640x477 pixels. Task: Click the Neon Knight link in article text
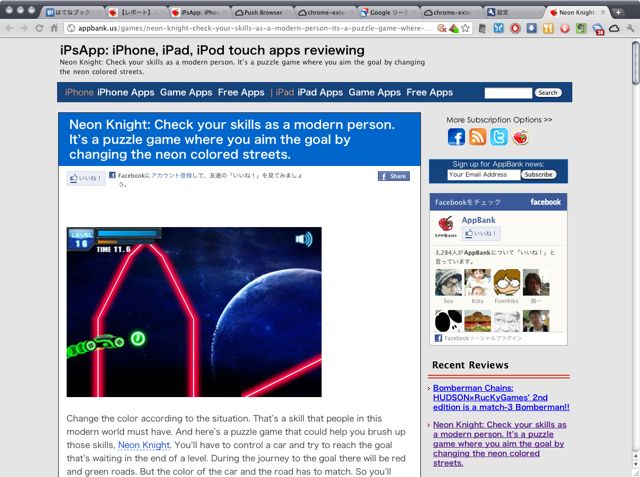click(144, 445)
